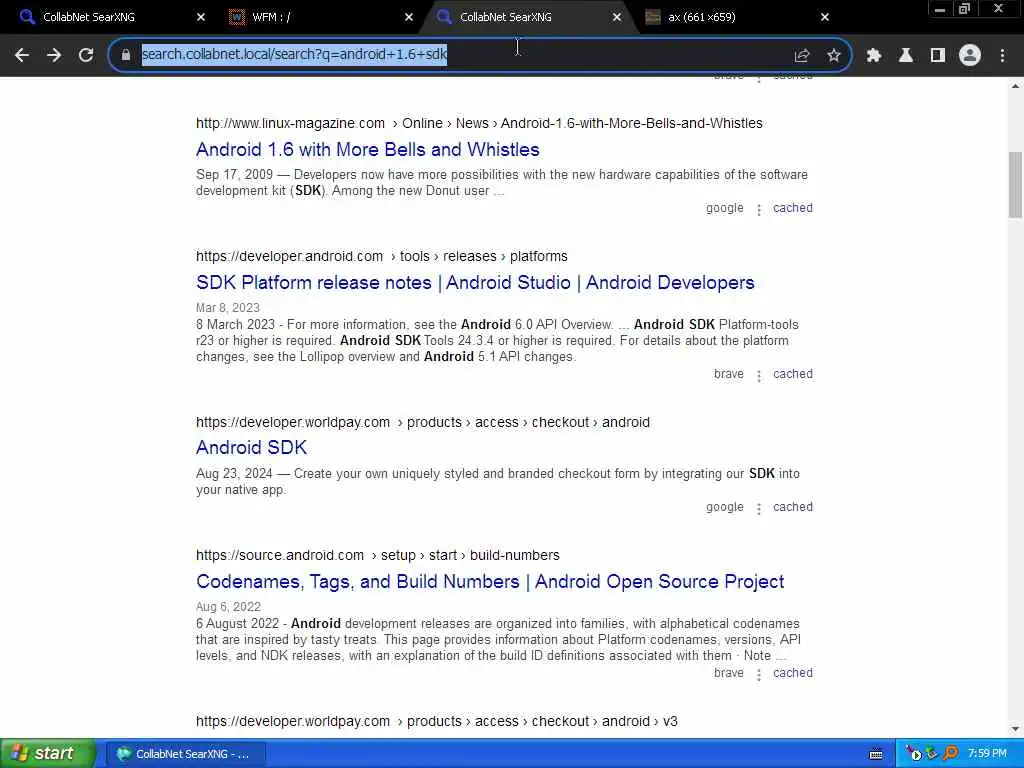Toggle the browser side panel icon
1024x768 pixels.
(938, 55)
